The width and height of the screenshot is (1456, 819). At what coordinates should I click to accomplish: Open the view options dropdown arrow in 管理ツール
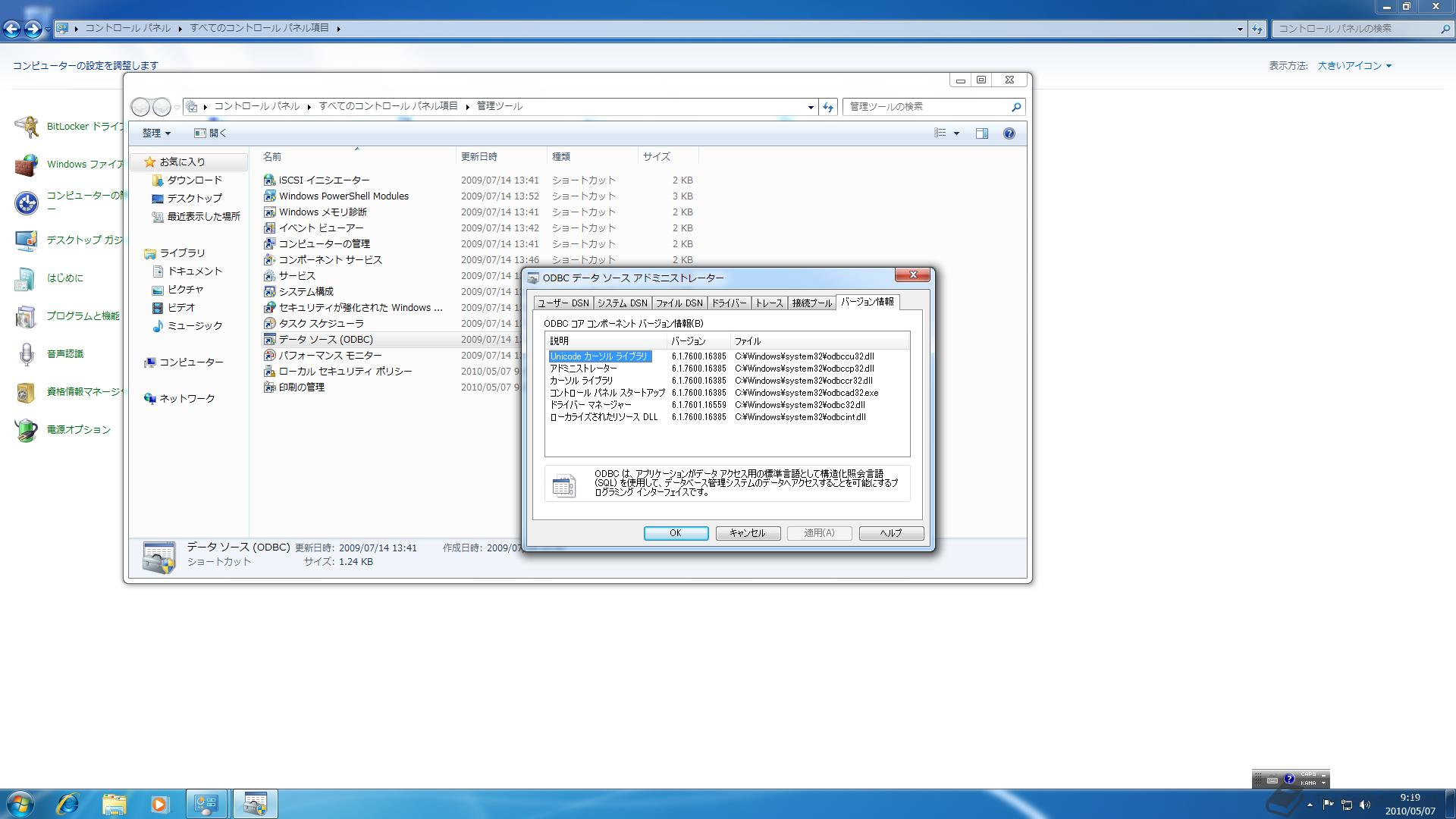[x=956, y=133]
